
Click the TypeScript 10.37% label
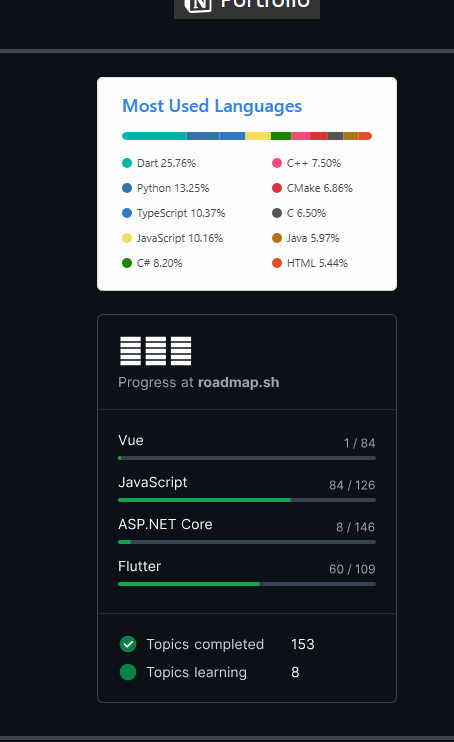point(181,213)
